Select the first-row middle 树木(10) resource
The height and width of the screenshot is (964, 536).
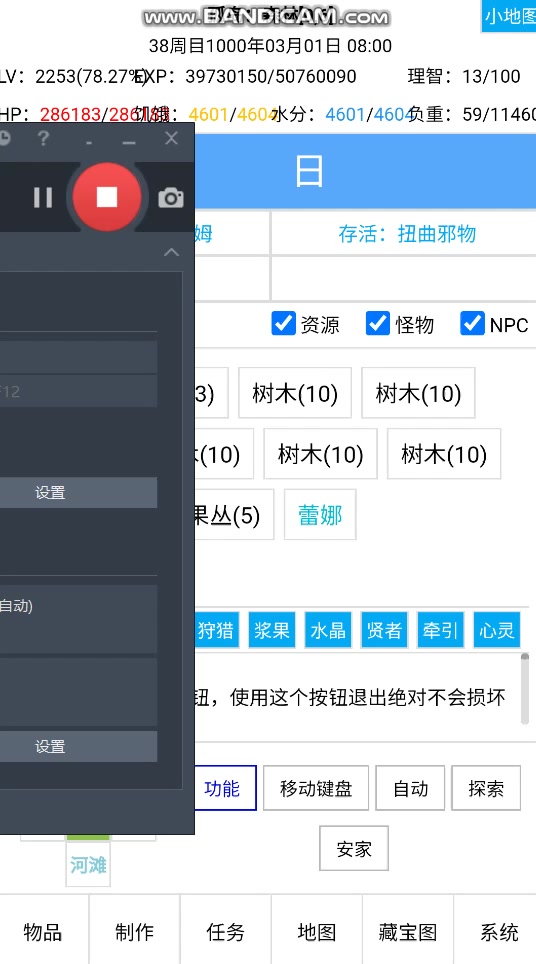[x=295, y=393]
